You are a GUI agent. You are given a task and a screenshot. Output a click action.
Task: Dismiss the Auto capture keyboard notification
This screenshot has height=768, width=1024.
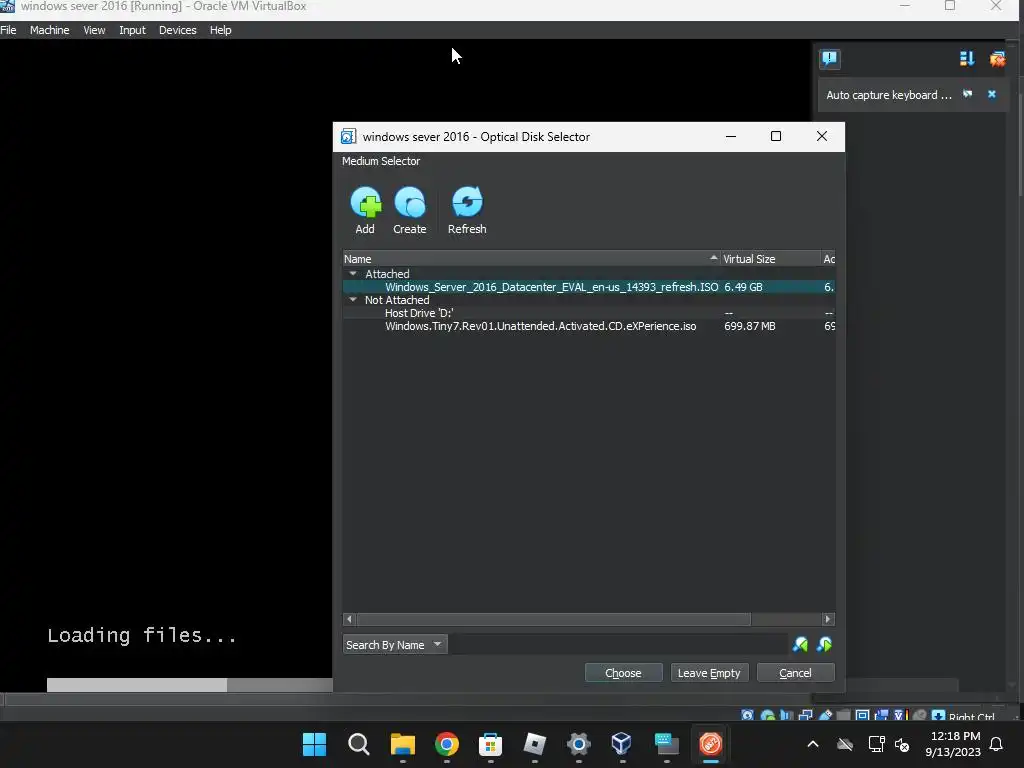click(991, 94)
